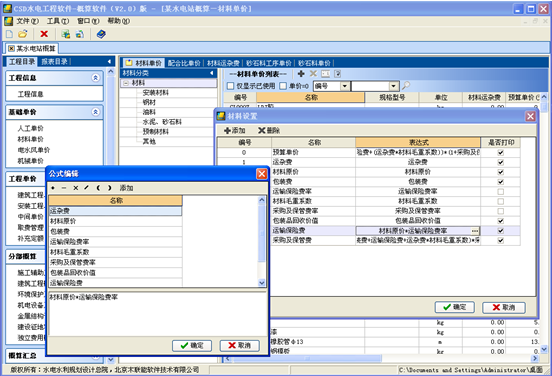The image size is (552, 376).
Task: Click 添加 in 公式编辑 toolbar
Action: 126,188
